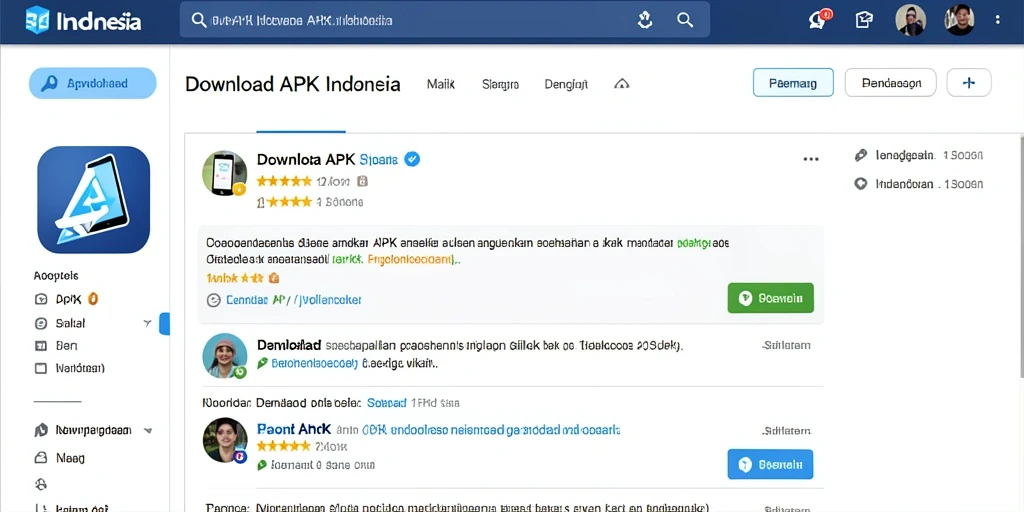Click the 'Paemaig' button

coord(793,83)
